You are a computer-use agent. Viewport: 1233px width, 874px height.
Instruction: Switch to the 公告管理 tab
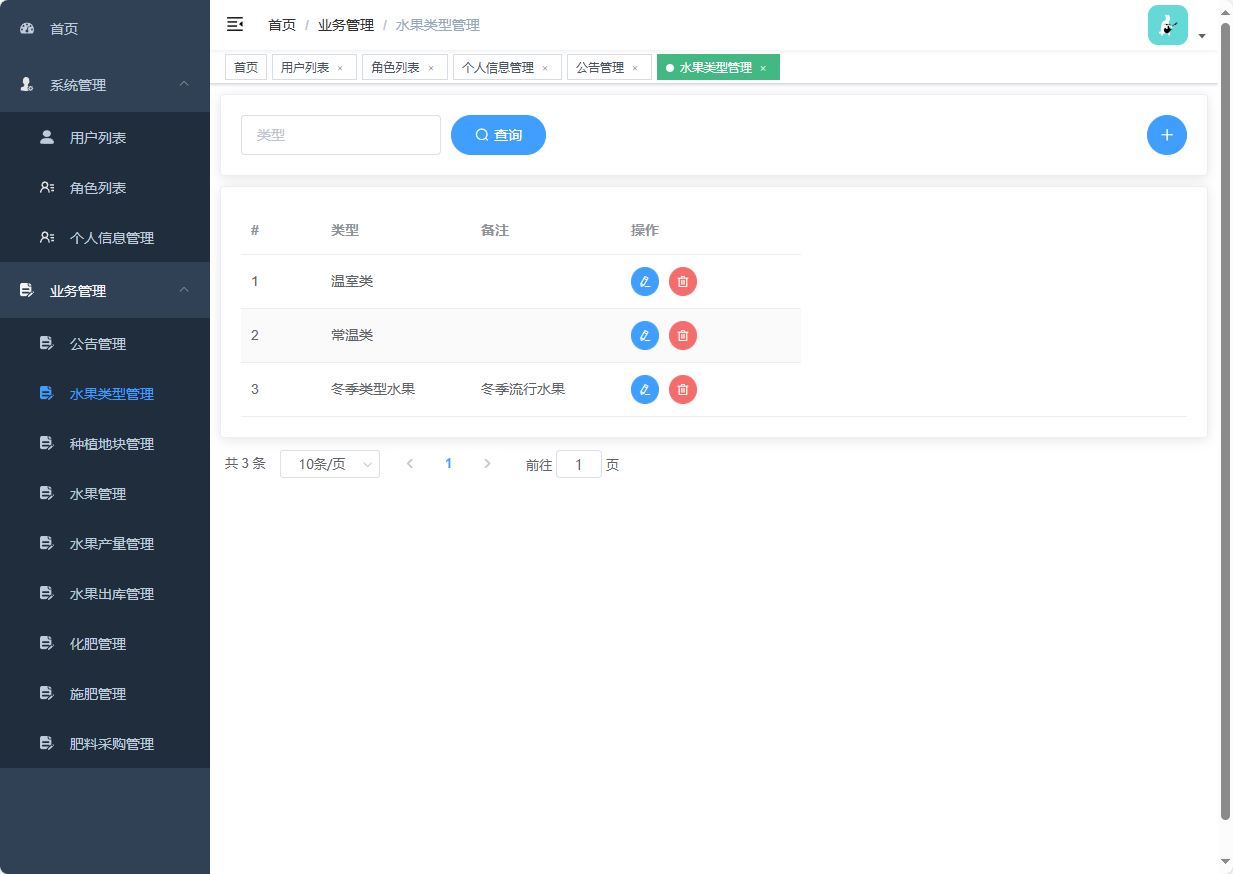[601, 67]
